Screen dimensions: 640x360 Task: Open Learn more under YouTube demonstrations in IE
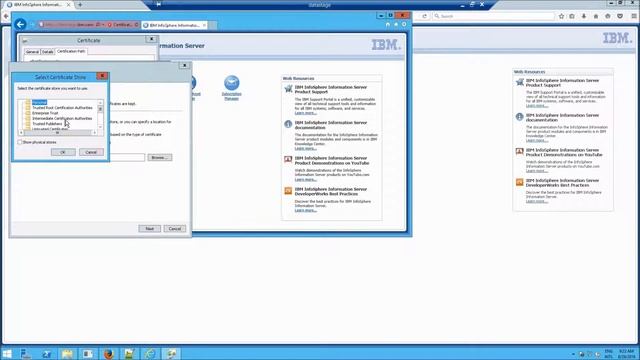pos(305,180)
